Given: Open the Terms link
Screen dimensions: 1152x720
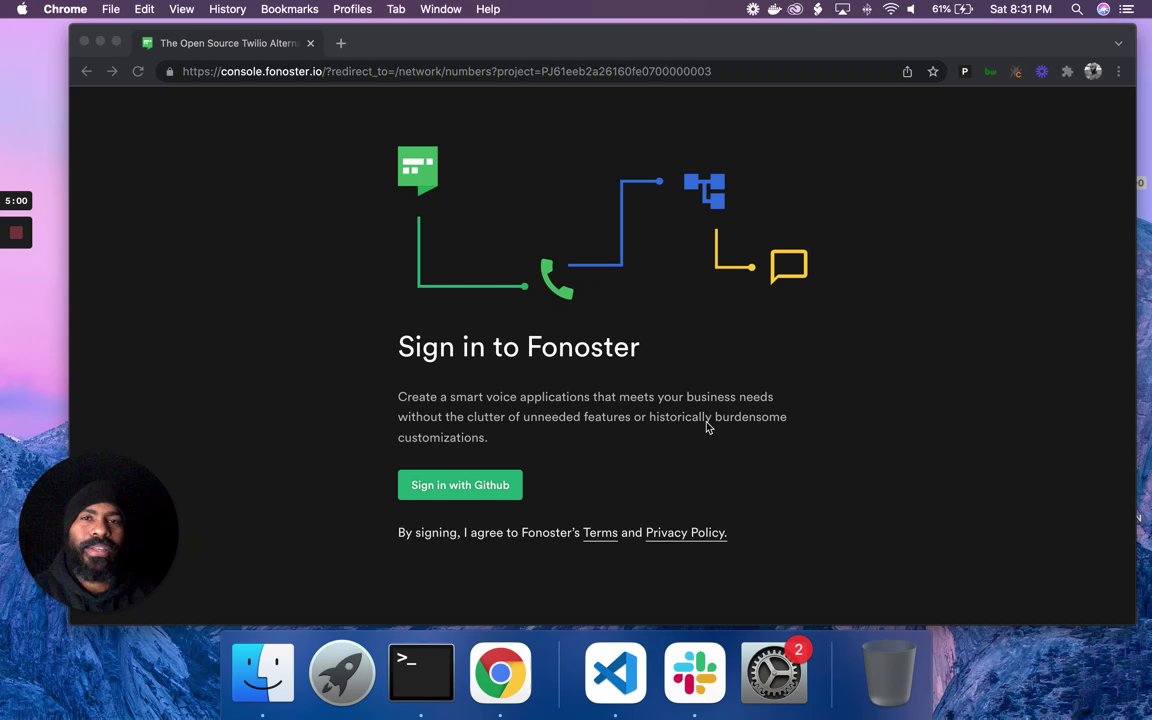Looking at the screenshot, I should pyautogui.click(x=600, y=533).
